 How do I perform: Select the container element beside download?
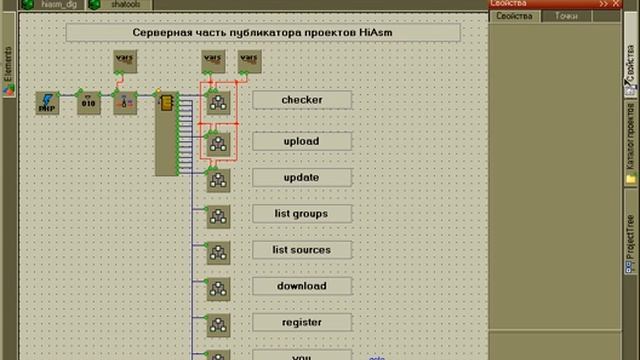[x=218, y=289]
